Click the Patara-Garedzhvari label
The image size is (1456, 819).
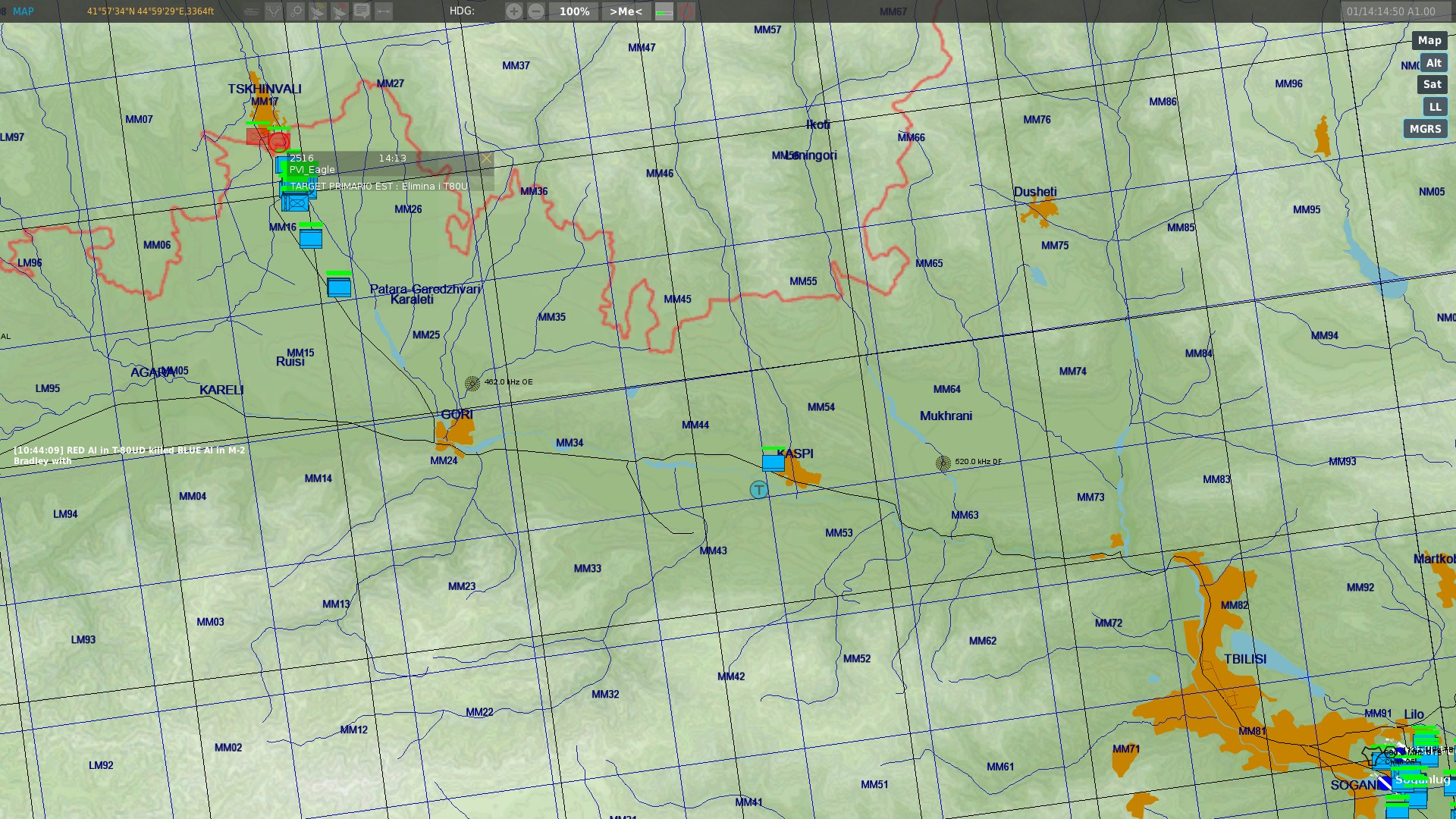pos(425,289)
